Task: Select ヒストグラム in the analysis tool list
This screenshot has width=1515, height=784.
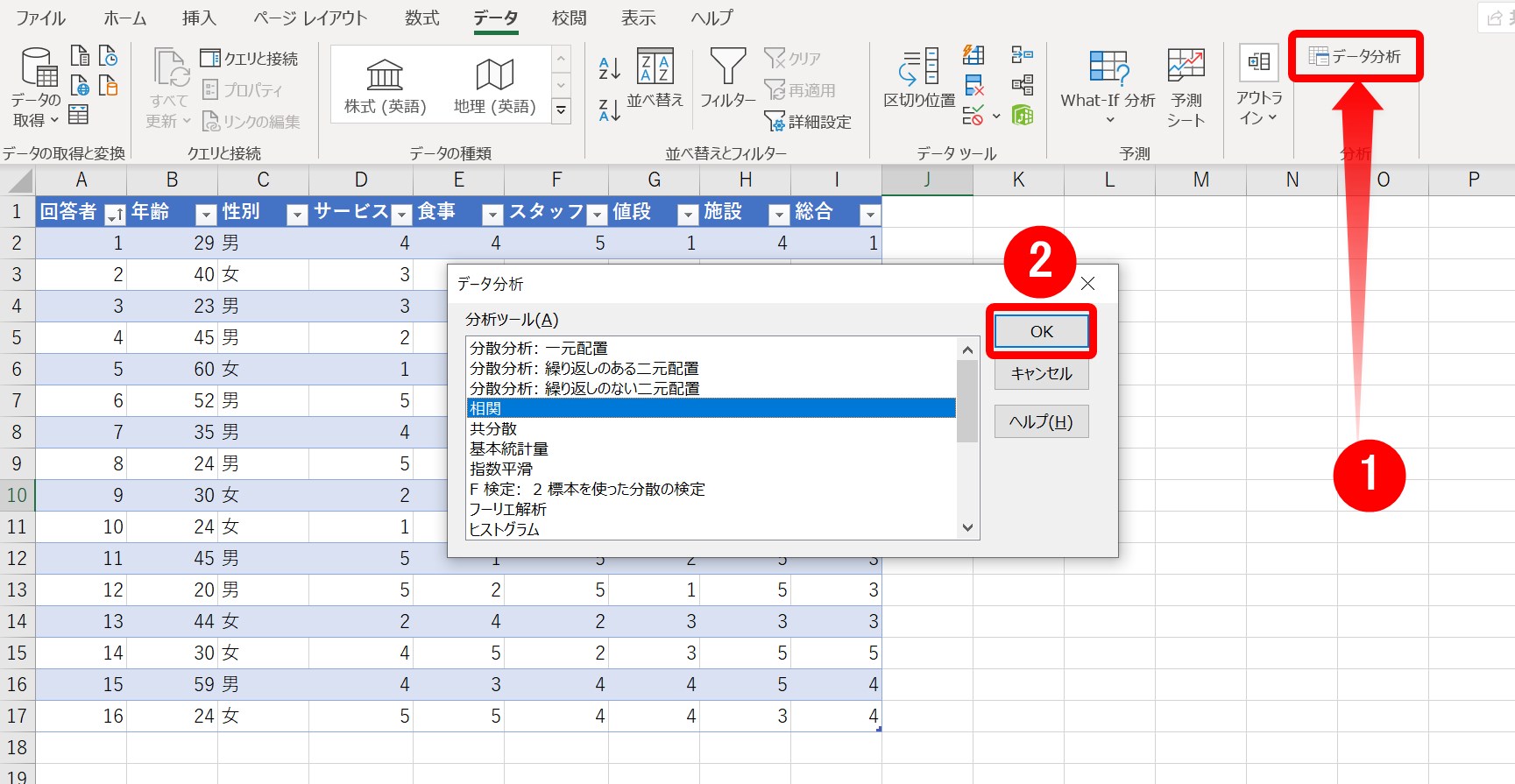Action: point(711,530)
